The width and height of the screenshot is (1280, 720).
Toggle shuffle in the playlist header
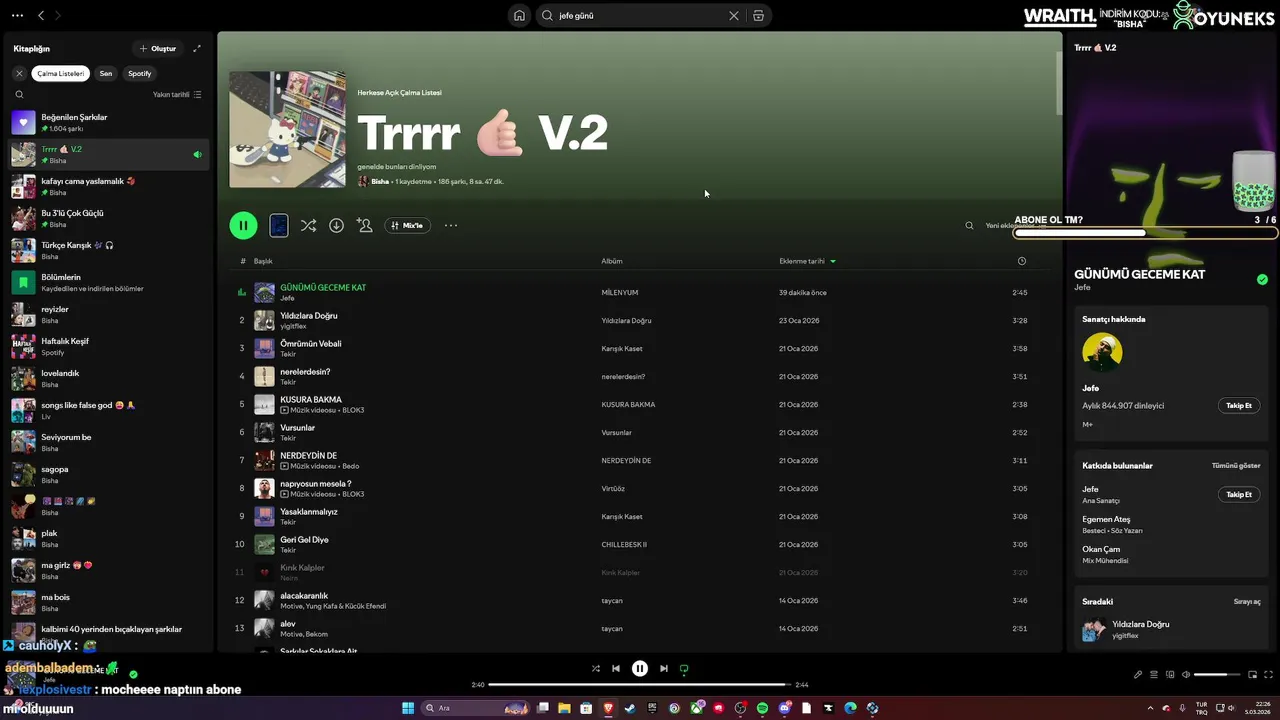pyautogui.click(x=308, y=225)
